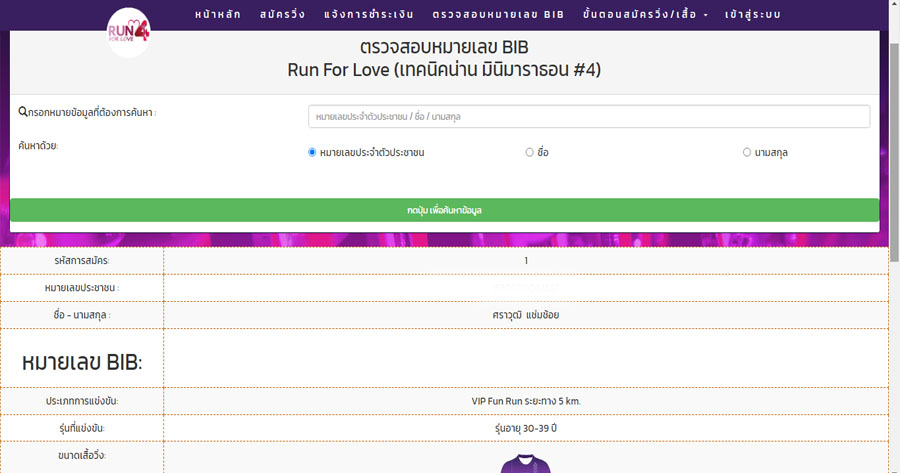Open the แจ้งการชำระเงิน menu link
Viewport: 900px width, 473px height.
pyautogui.click(x=369, y=15)
